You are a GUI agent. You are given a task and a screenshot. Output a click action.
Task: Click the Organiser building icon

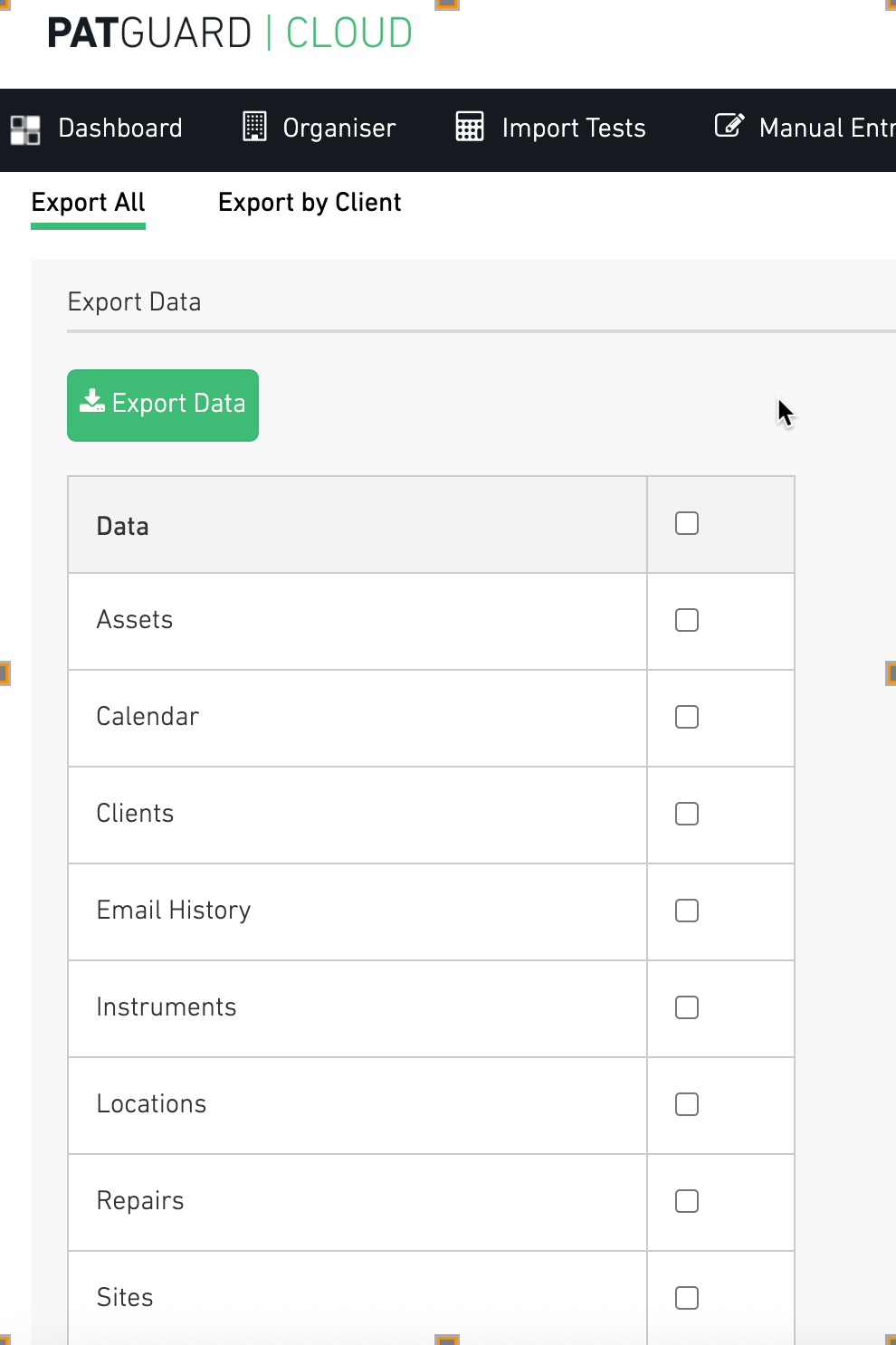tap(255, 127)
